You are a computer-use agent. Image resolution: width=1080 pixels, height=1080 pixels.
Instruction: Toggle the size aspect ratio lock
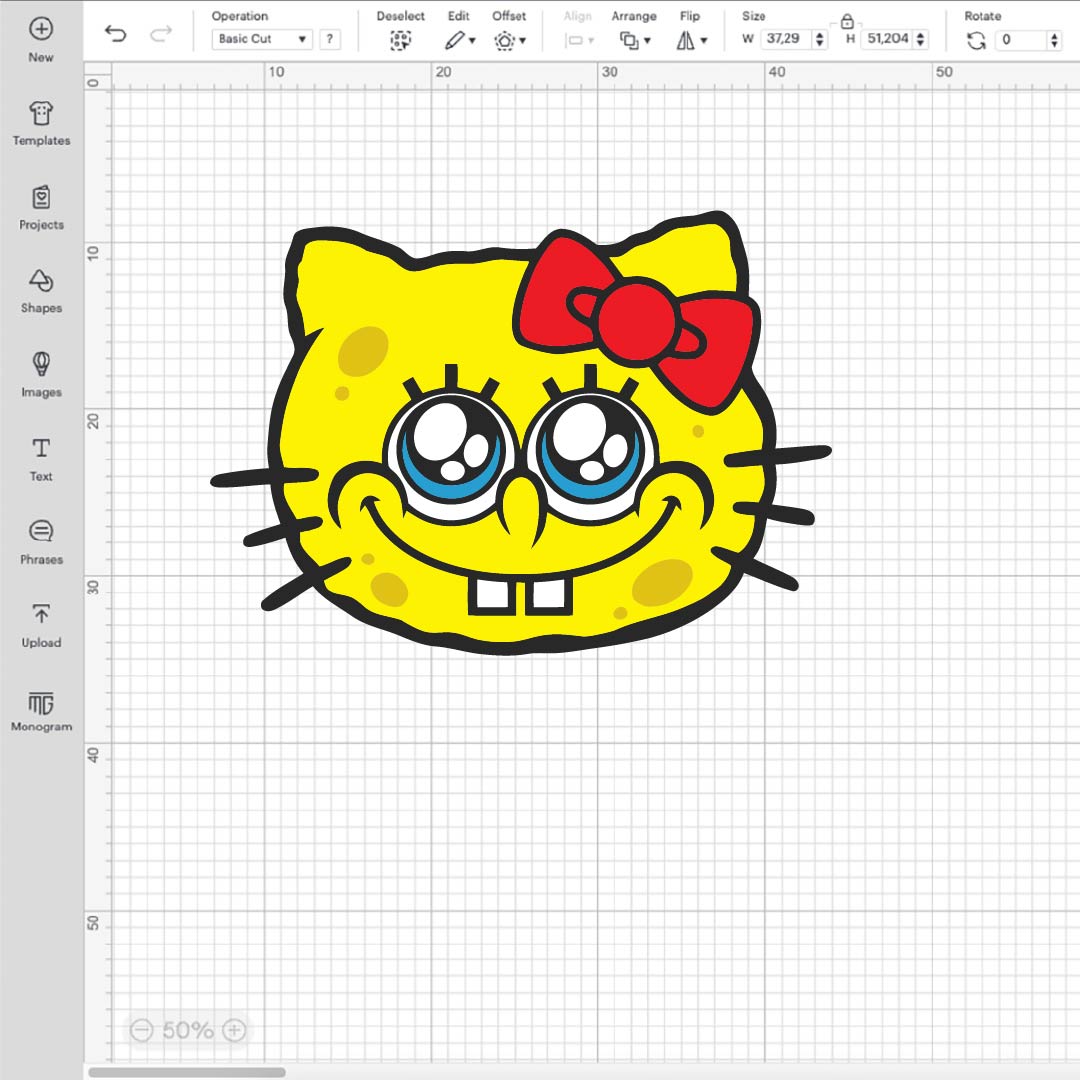point(847,23)
